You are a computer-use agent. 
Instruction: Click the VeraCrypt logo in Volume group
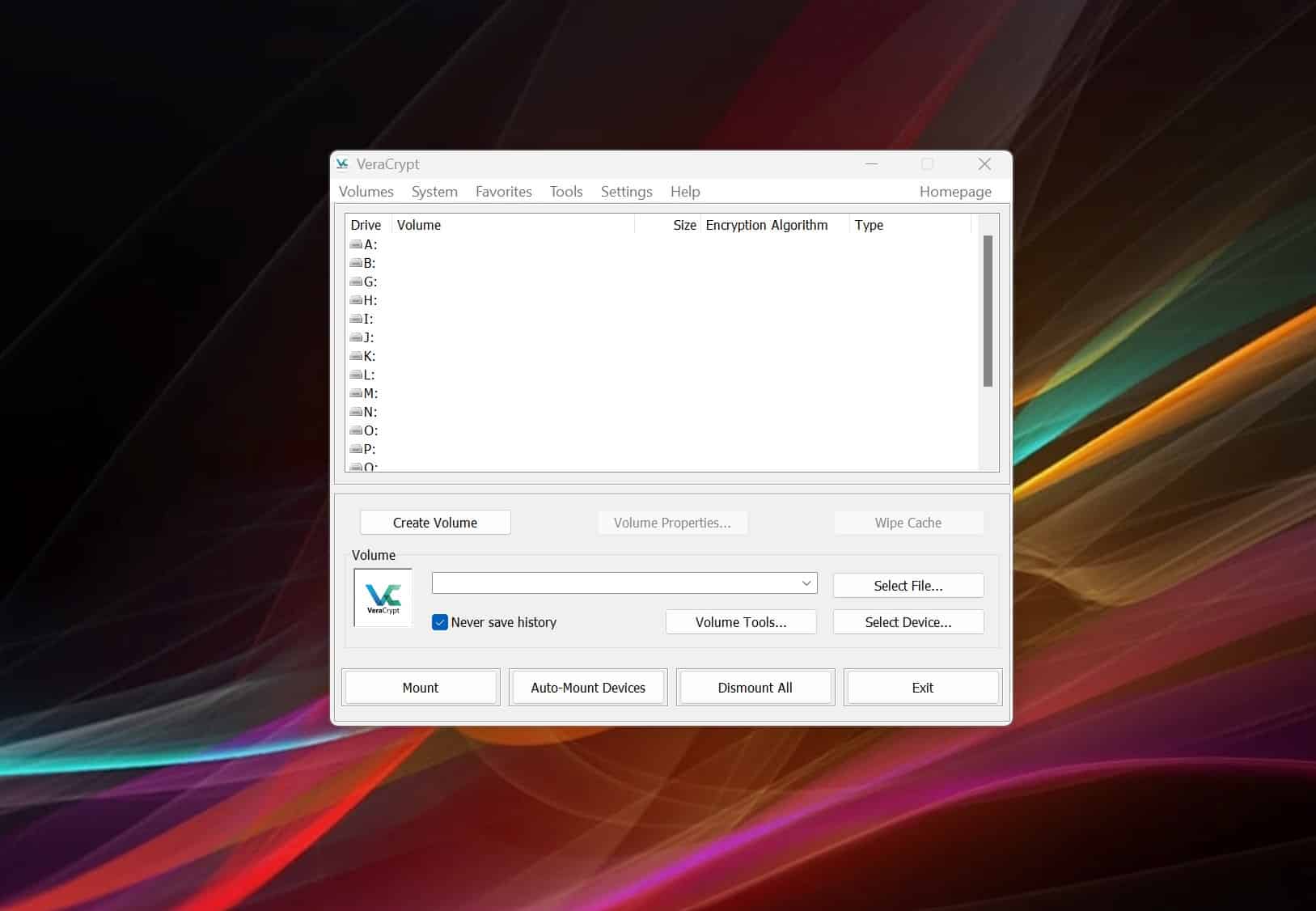(x=383, y=598)
